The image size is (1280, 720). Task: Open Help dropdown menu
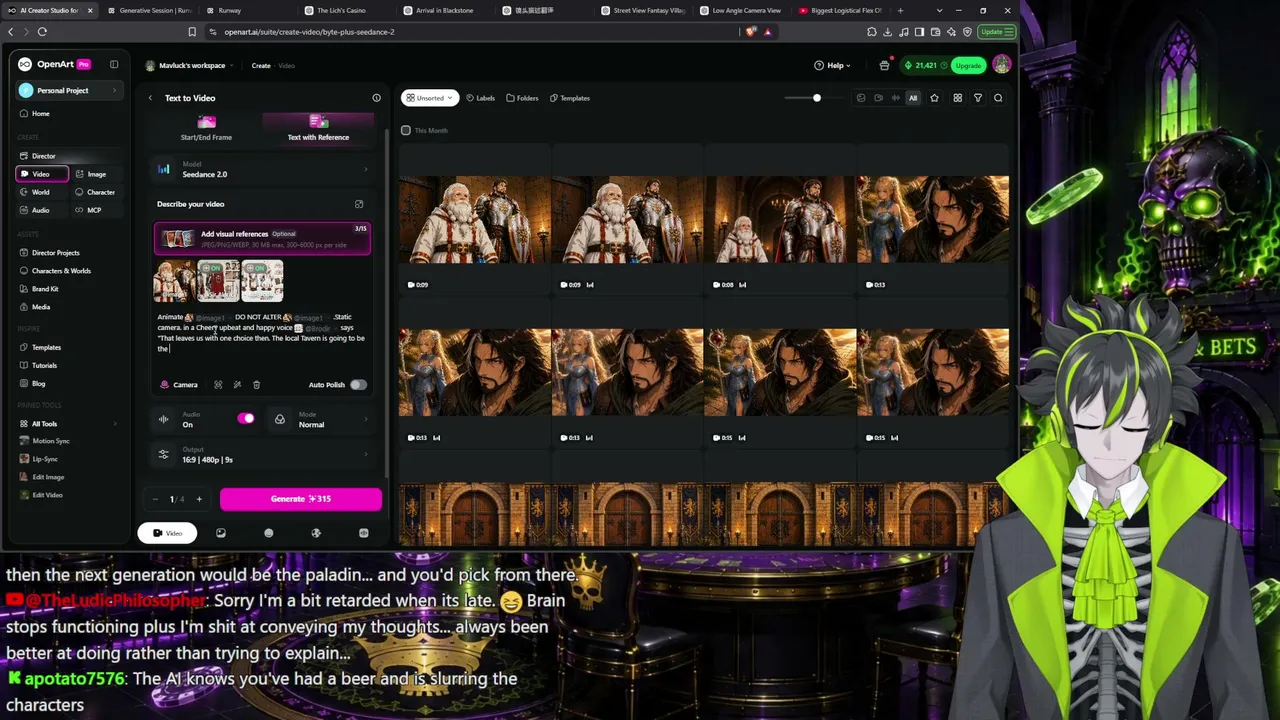[832, 65]
